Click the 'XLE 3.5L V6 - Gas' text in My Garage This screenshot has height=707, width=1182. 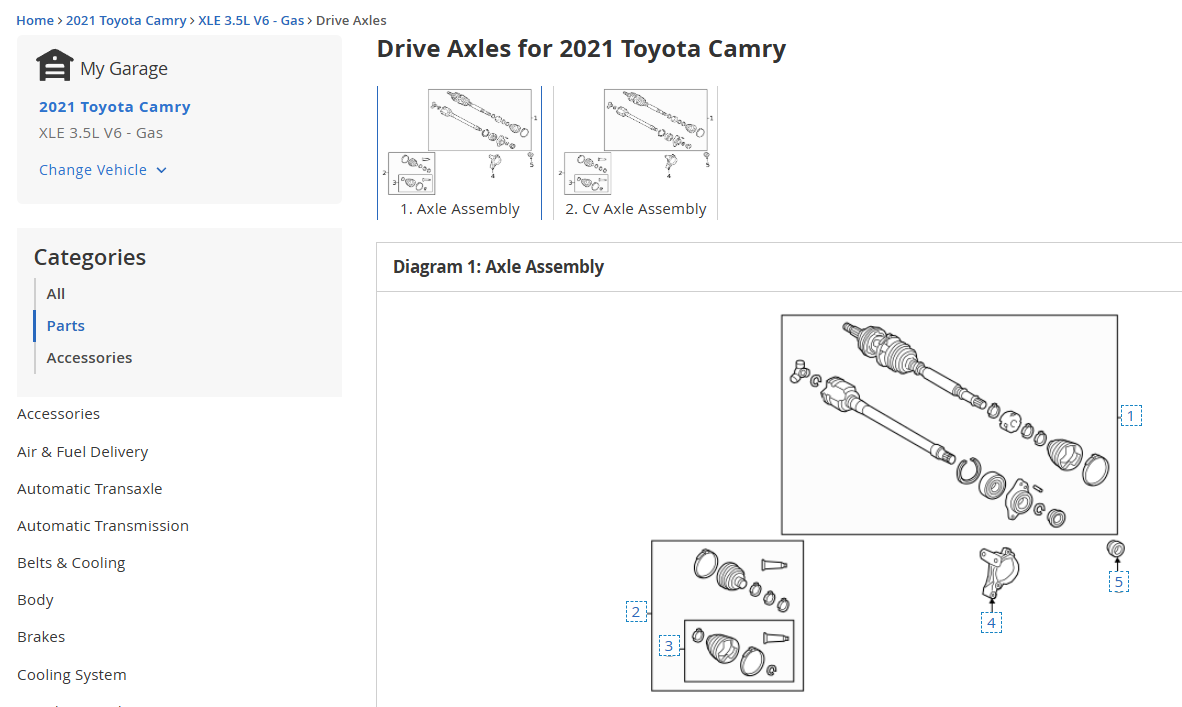[101, 133]
